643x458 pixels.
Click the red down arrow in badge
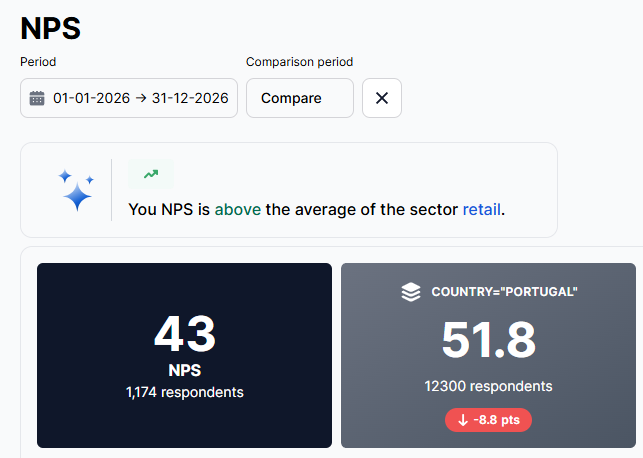coord(463,420)
